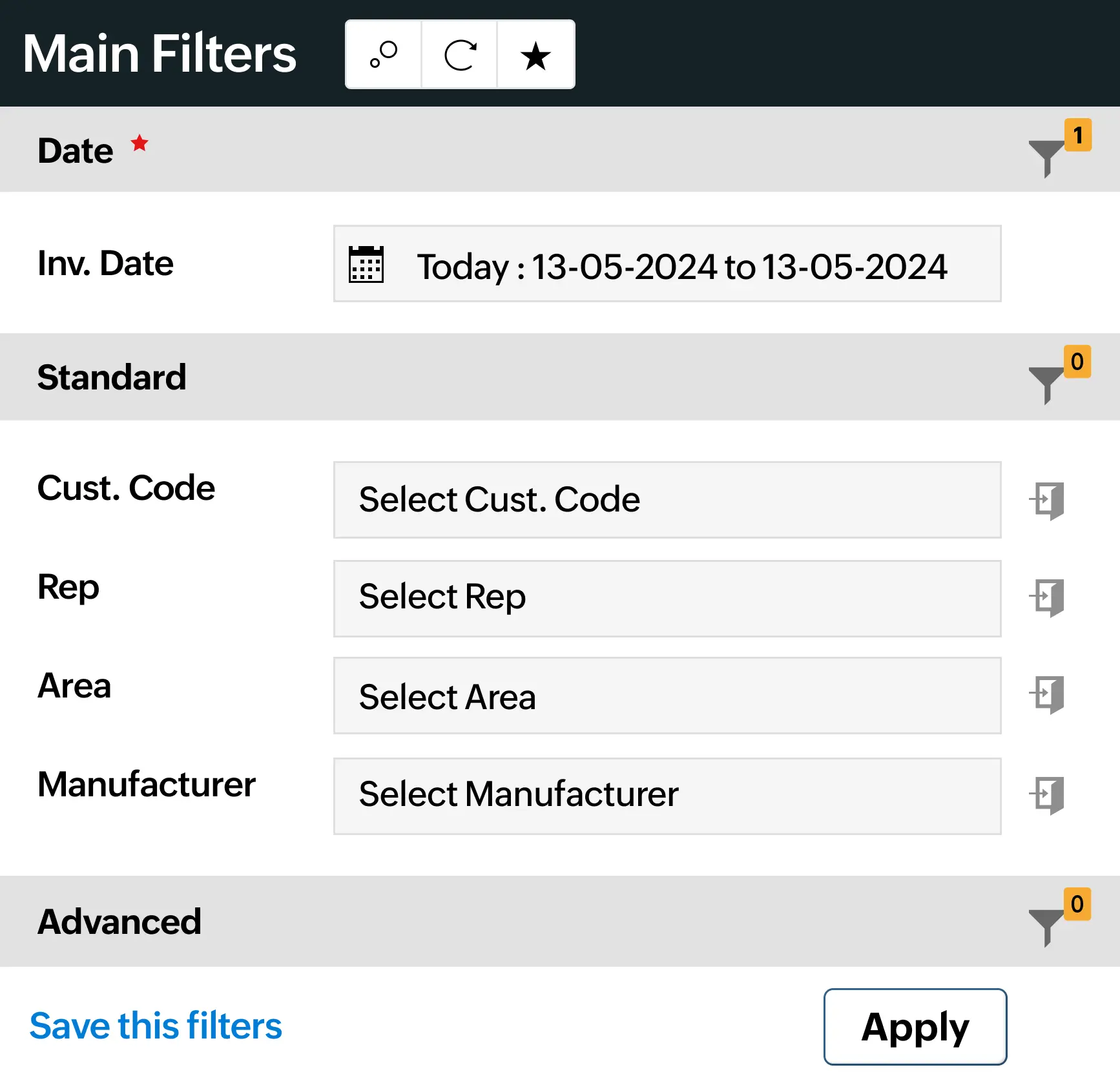Click the refresh icon to reset filters

click(x=459, y=55)
